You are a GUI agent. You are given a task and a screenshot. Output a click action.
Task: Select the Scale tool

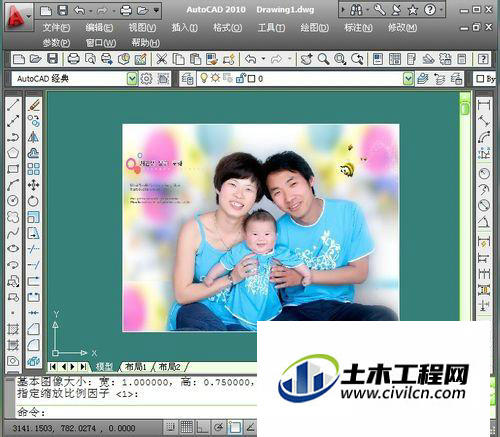click(x=34, y=217)
